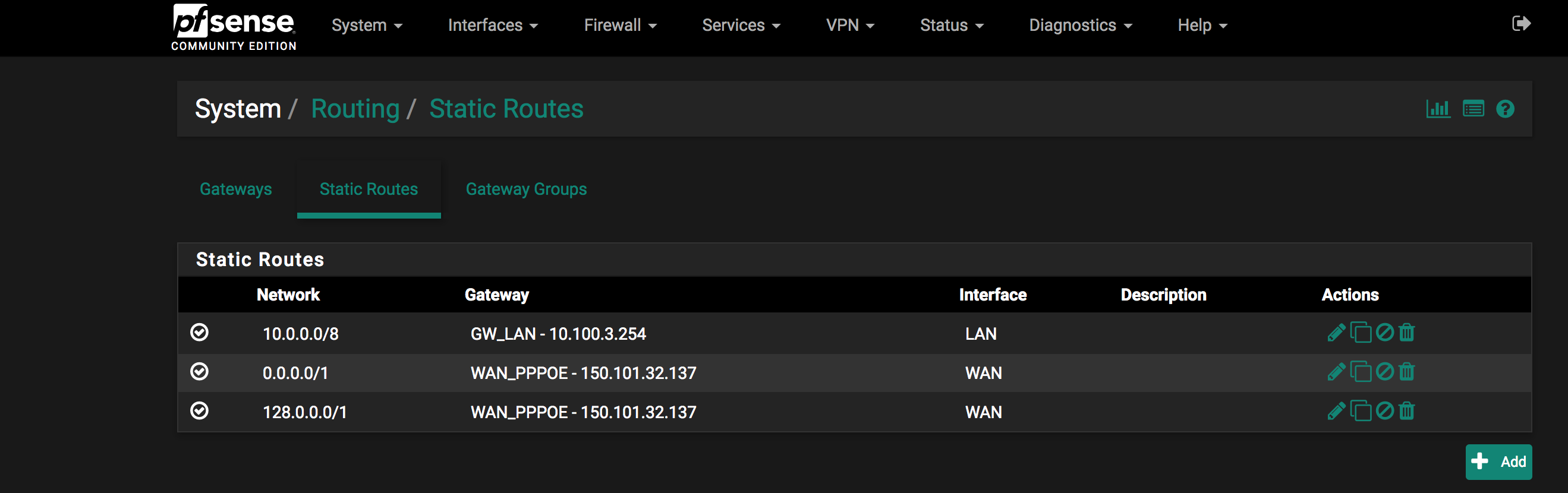
Task: Expand the Firewall menu
Action: (621, 26)
